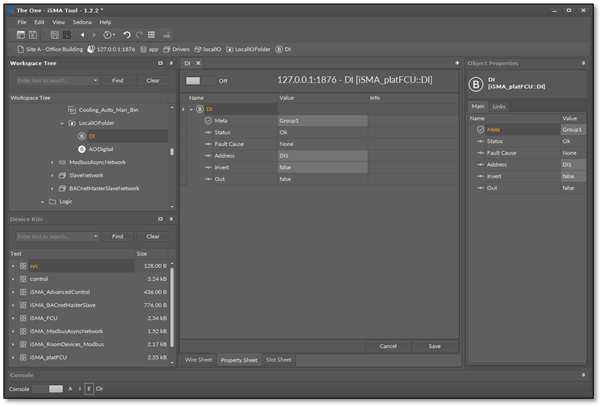This screenshot has height=407, width=602.
Task: Click the back navigation arrow in toolbar
Action: [82, 35]
